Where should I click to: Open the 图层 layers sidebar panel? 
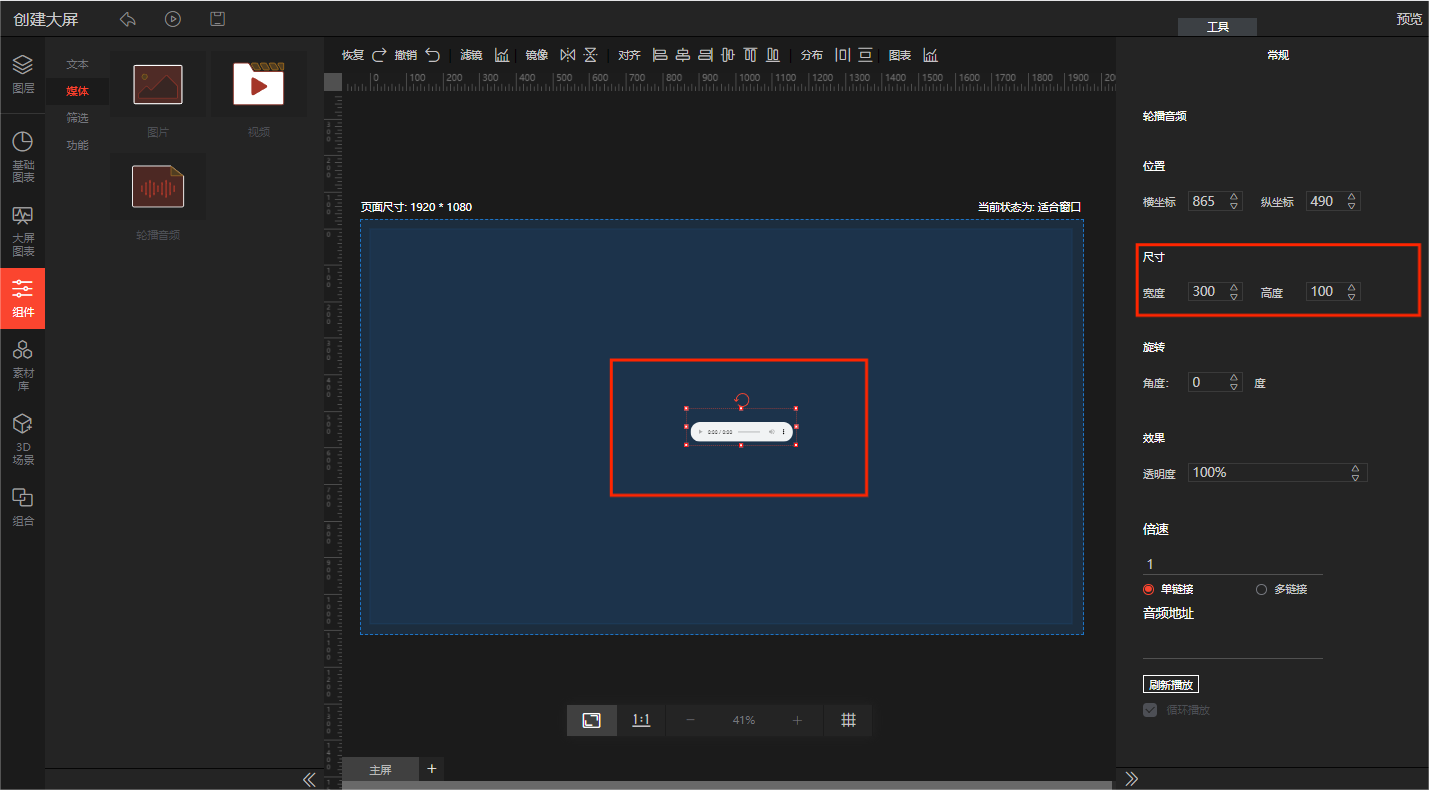click(x=23, y=74)
